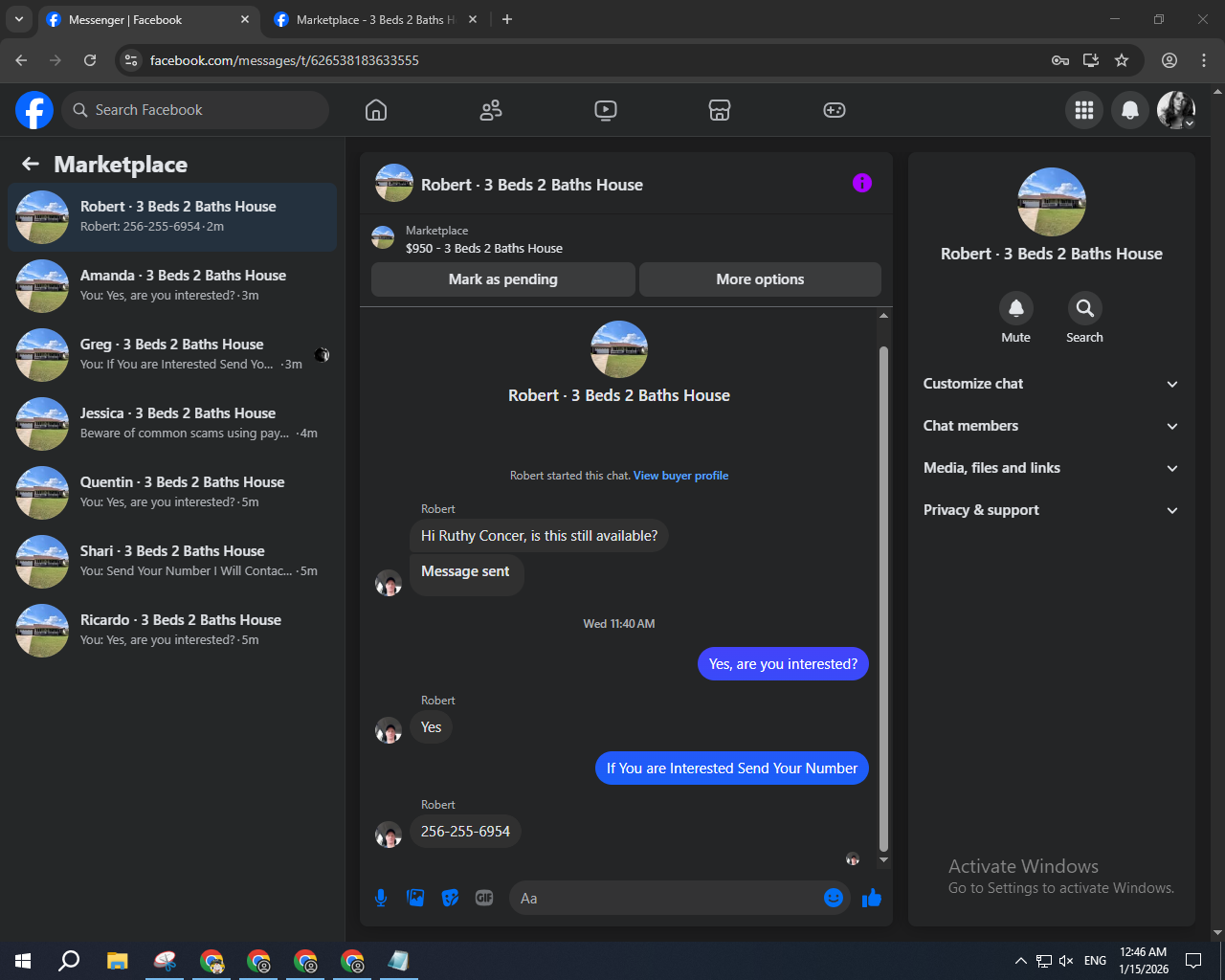1225x980 pixels.
Task: Open the Notifications bell icon
Action: coord(1130,110)
